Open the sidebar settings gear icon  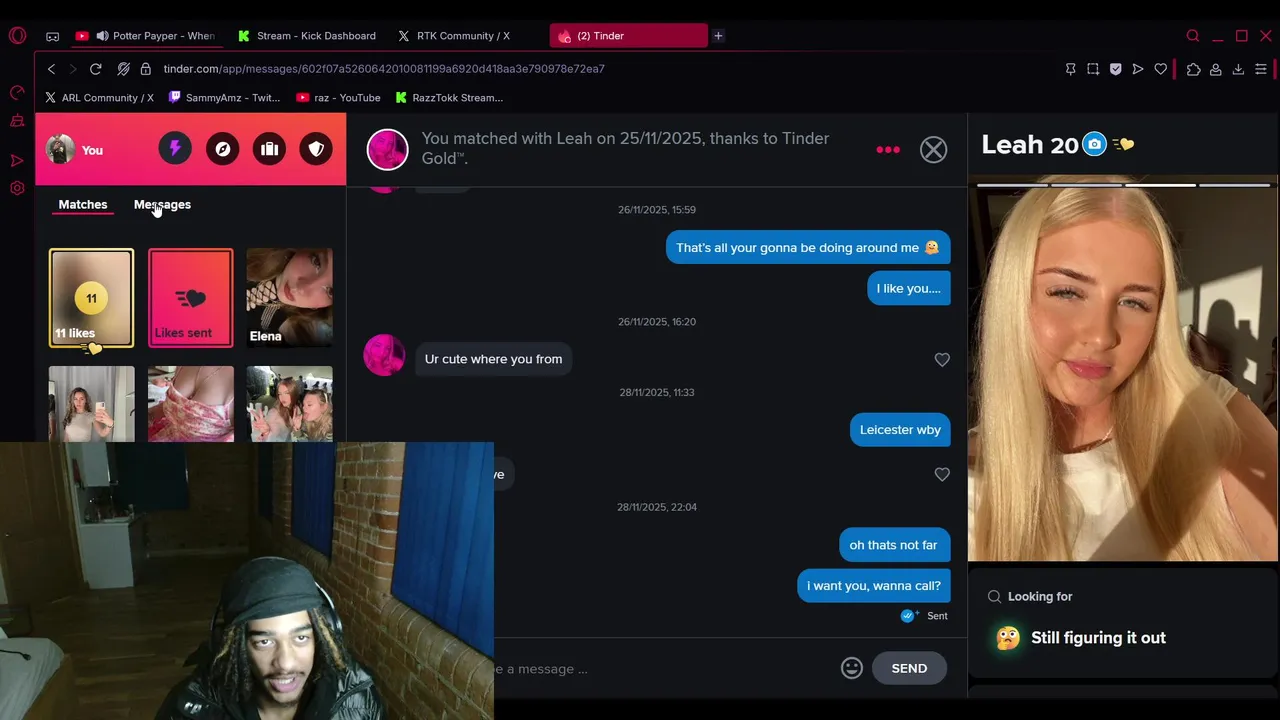click(x=17, y=188)
